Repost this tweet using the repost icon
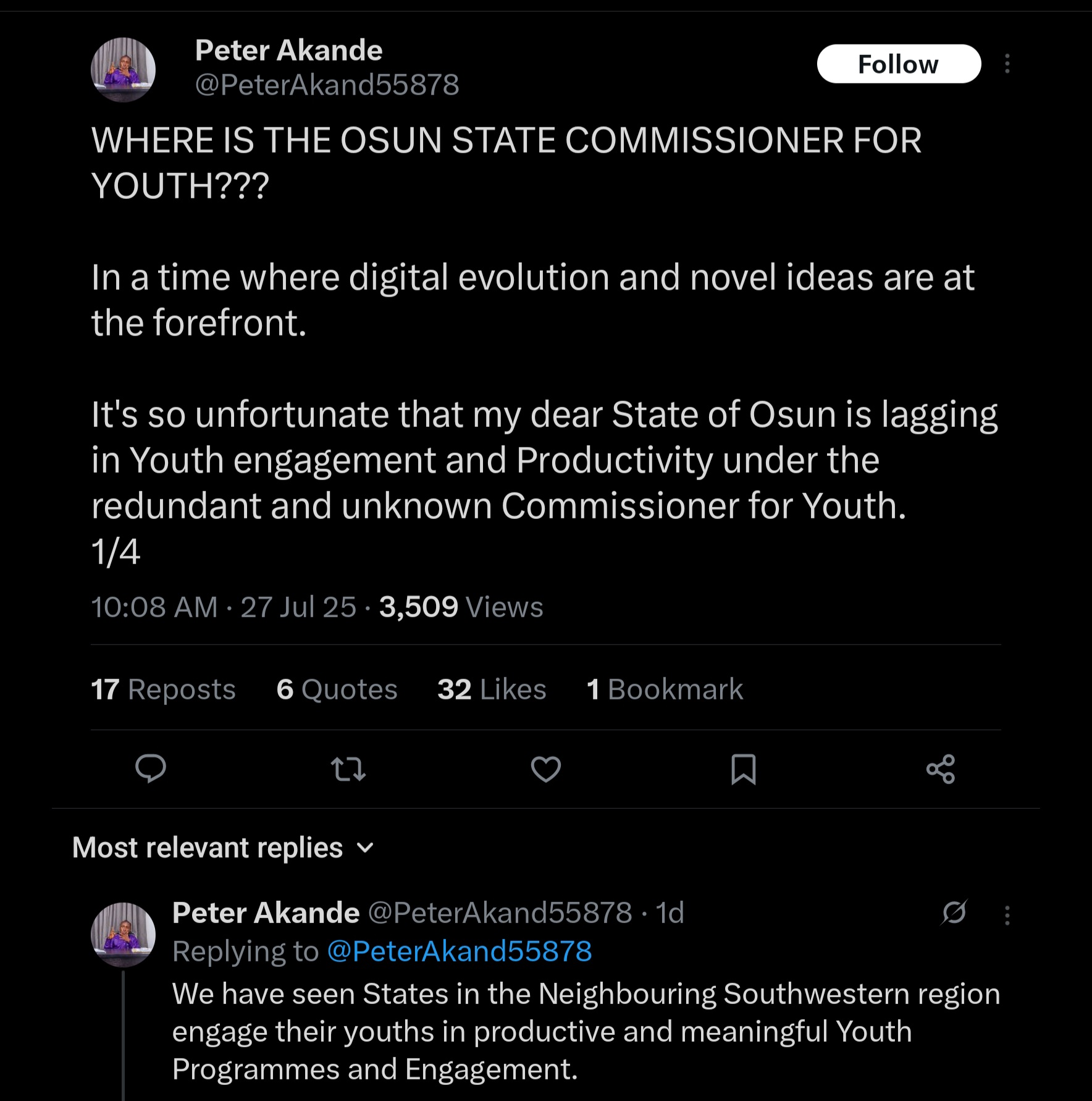The image size is (1092, 1101). click(348, 769)
